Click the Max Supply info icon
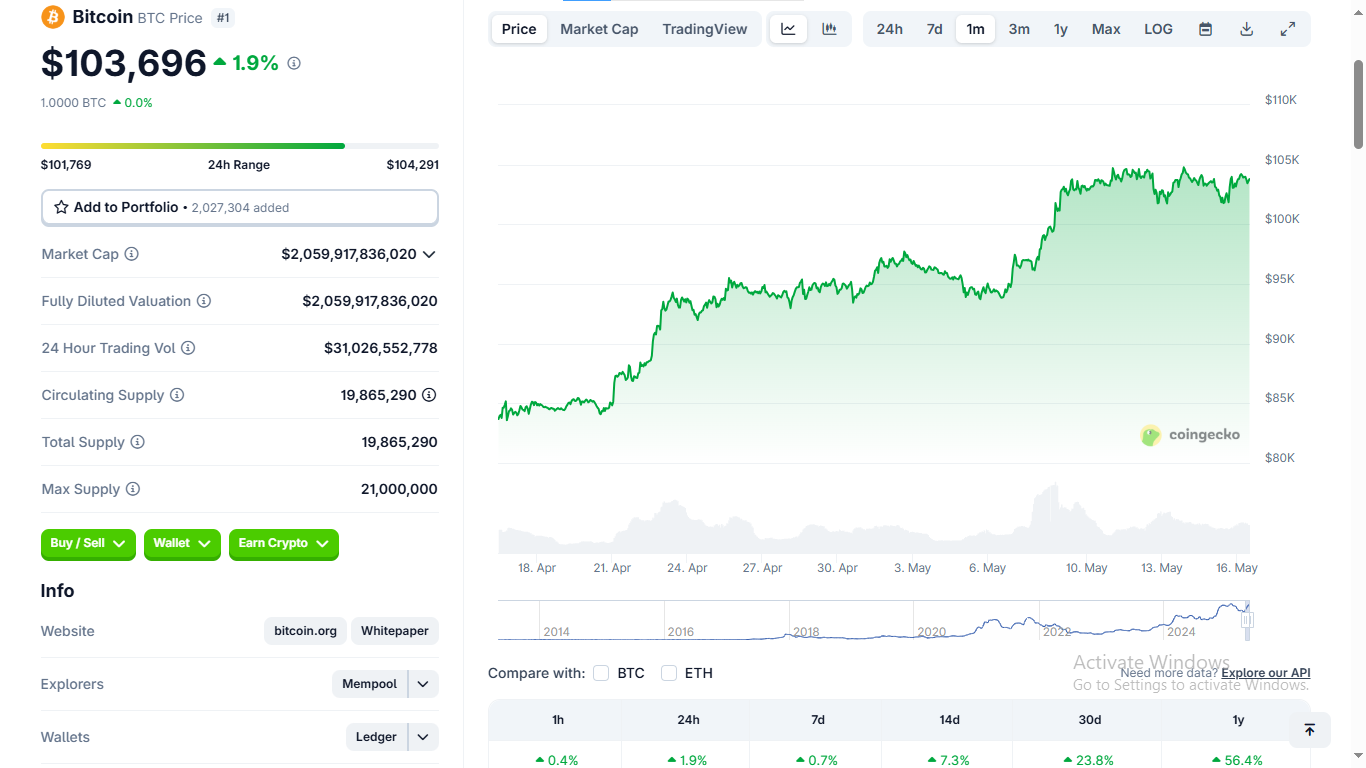Screen dimensions: 1366x768 [x=133, y=489]
